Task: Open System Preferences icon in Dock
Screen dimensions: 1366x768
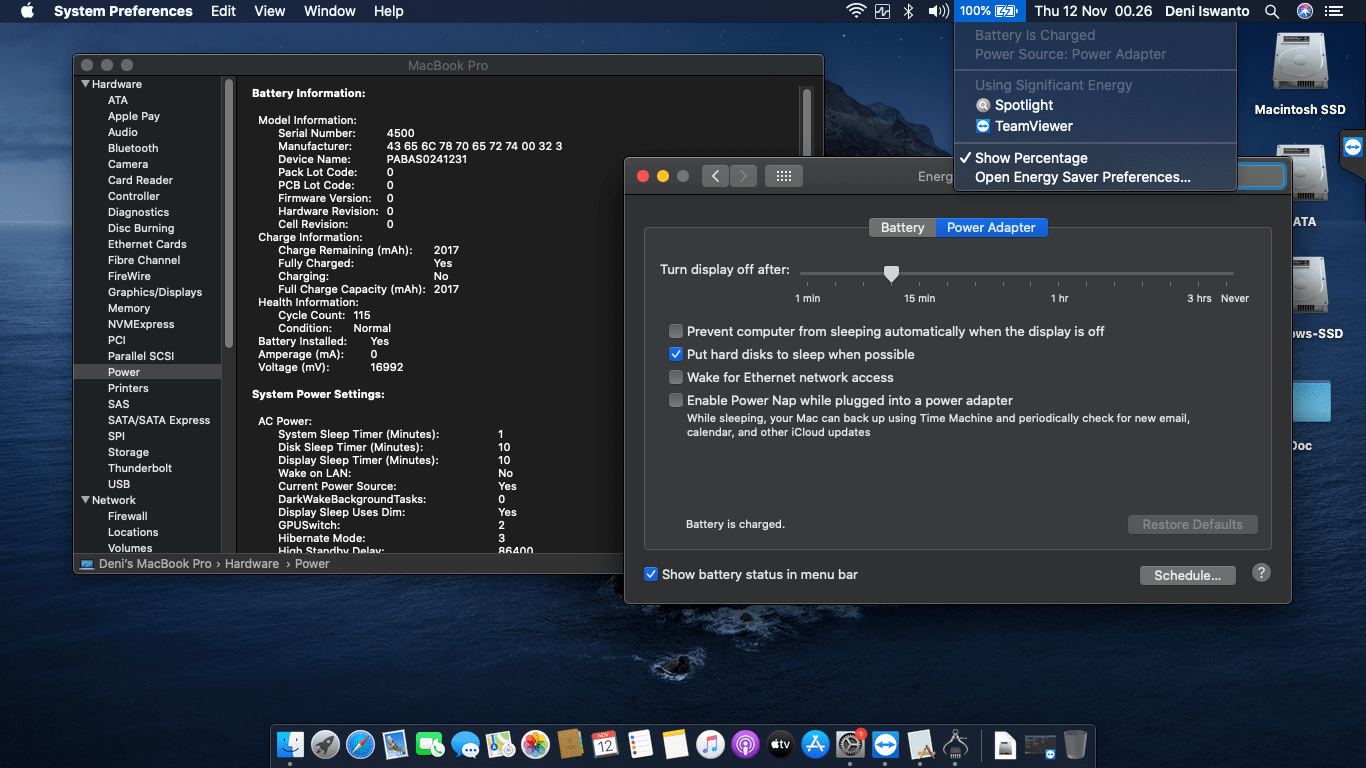Action: coord(850,744)
